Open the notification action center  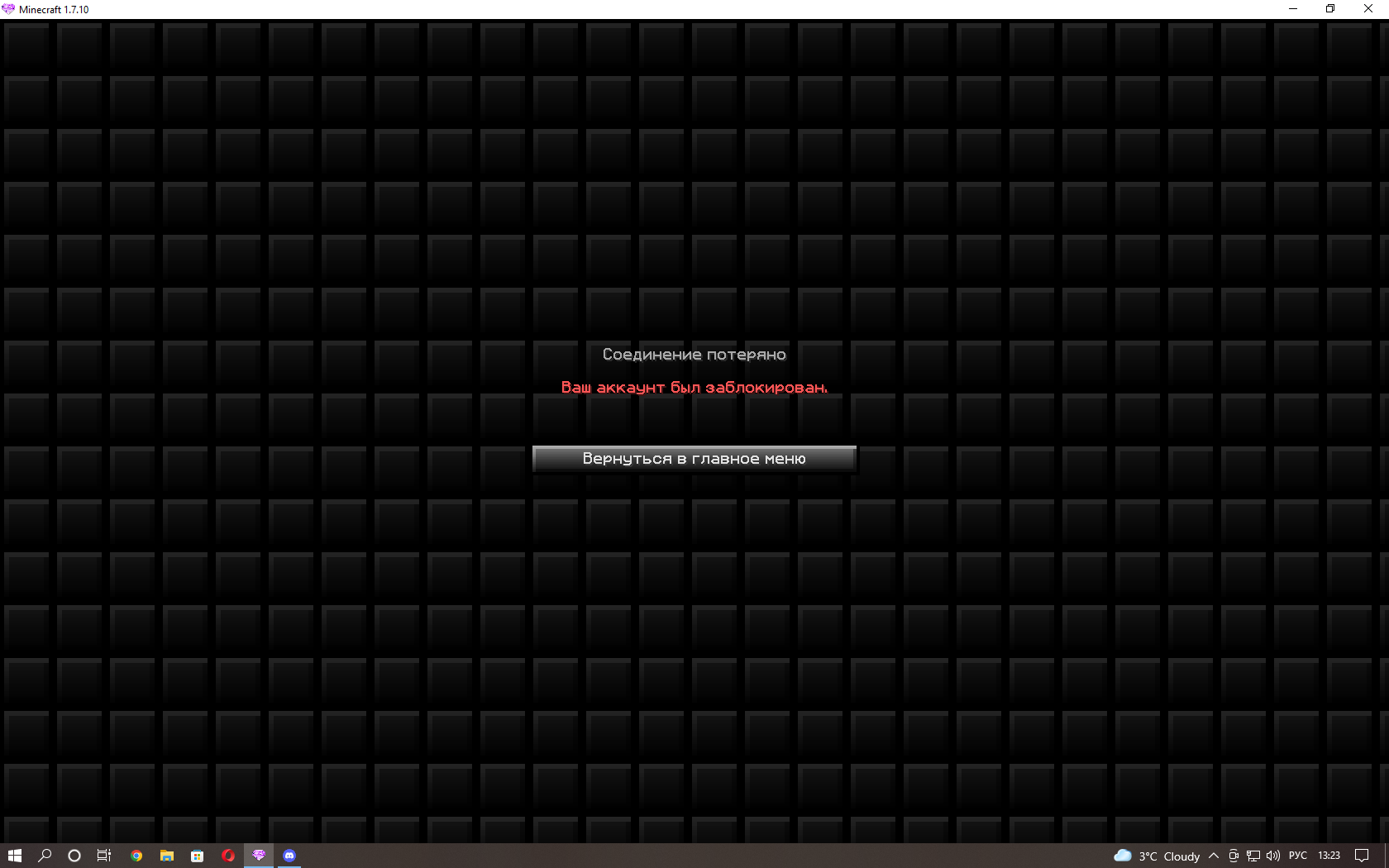[x=1362, y=856]
